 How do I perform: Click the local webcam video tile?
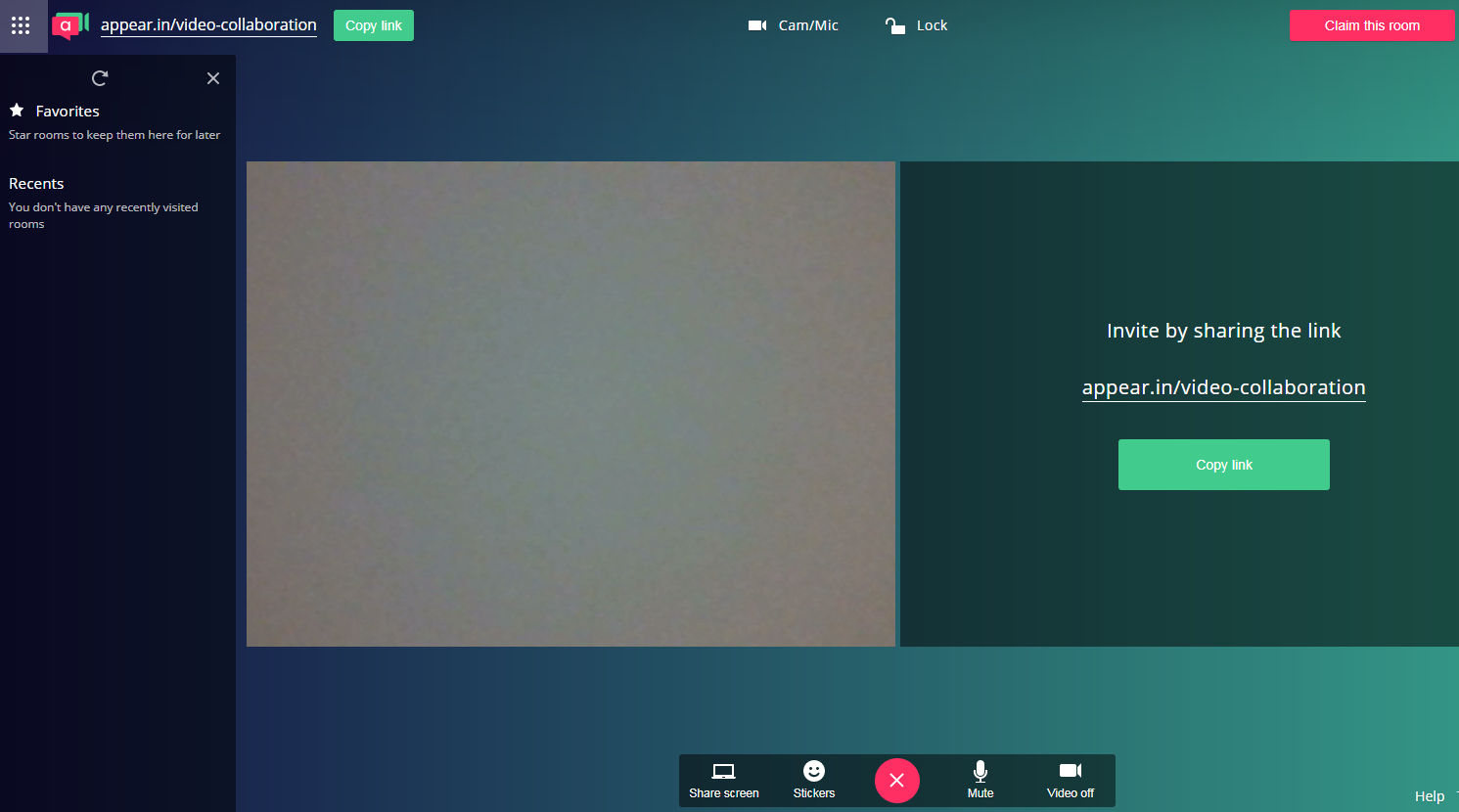pyautogui.click(x=570, y=404)
